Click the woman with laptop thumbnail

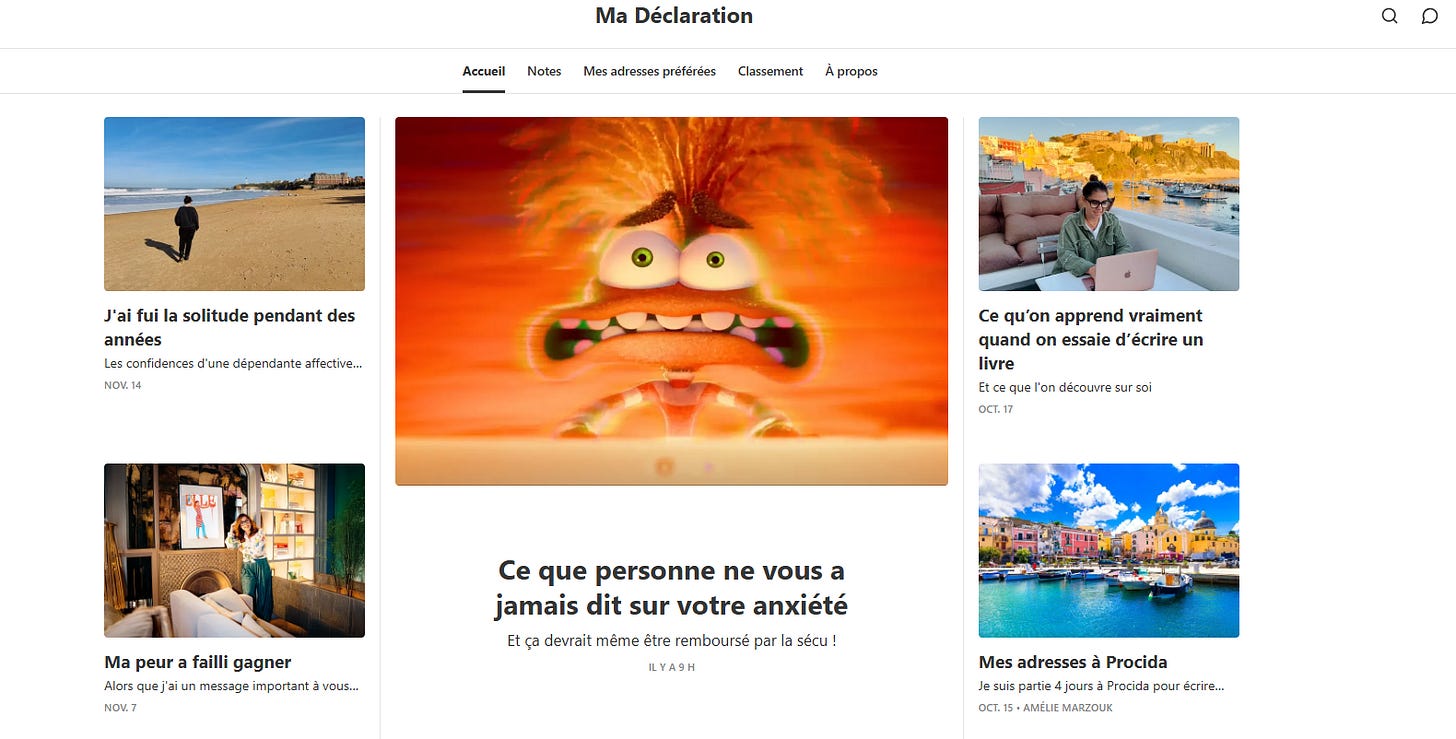tap(1108, 204)
